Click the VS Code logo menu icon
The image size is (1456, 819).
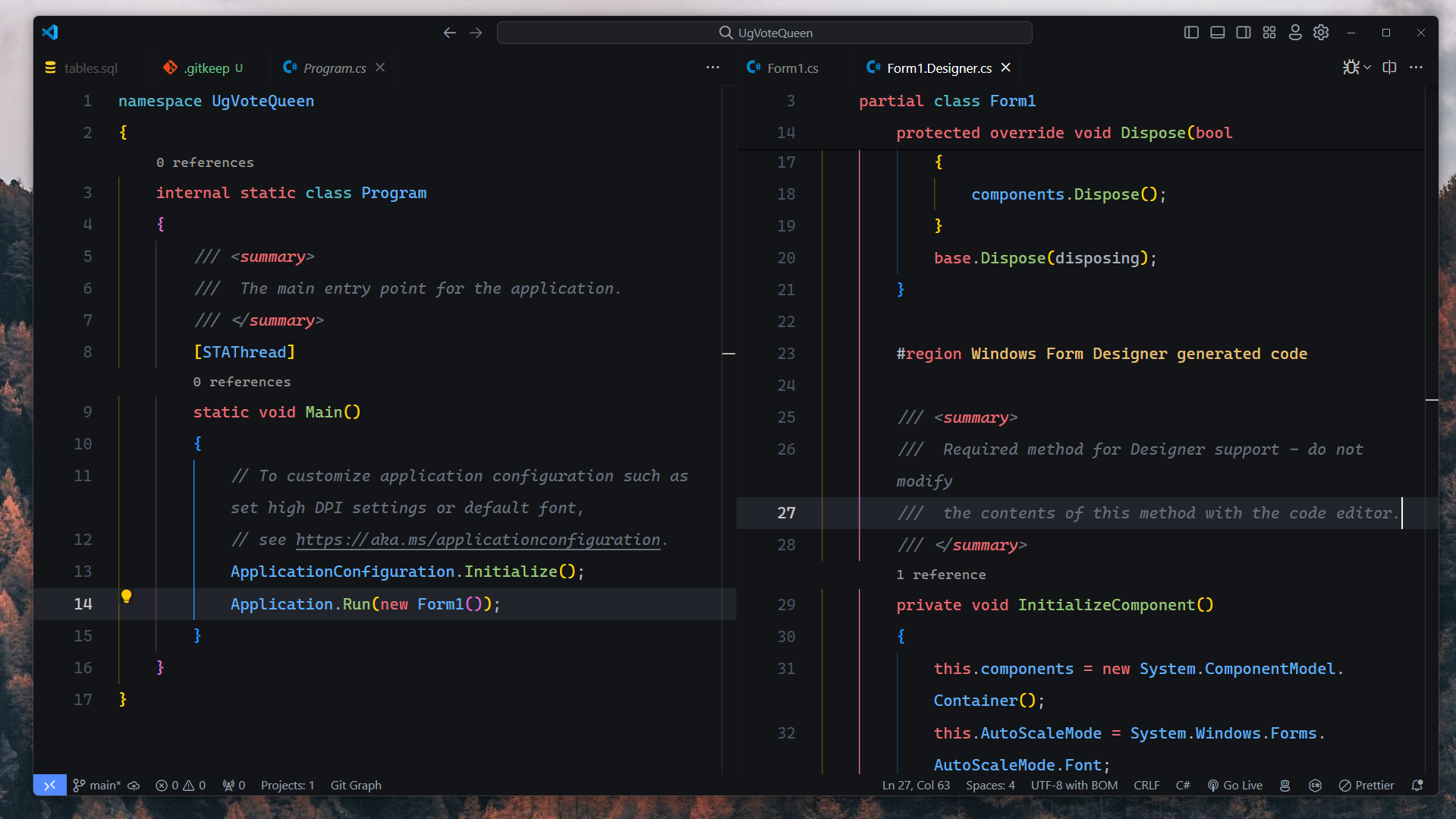tap(50, 33)
